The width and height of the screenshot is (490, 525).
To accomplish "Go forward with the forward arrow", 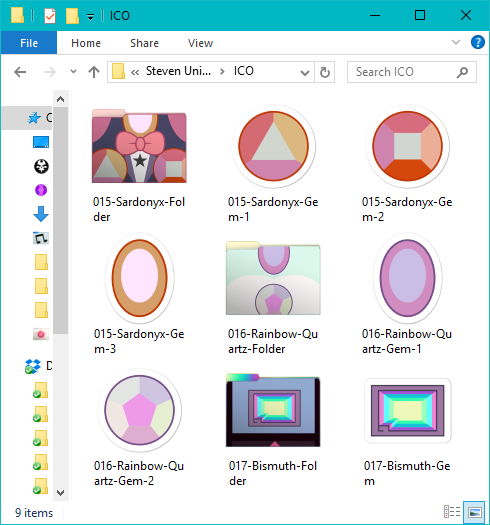I will pyautogui.click(x=50, y=72).
